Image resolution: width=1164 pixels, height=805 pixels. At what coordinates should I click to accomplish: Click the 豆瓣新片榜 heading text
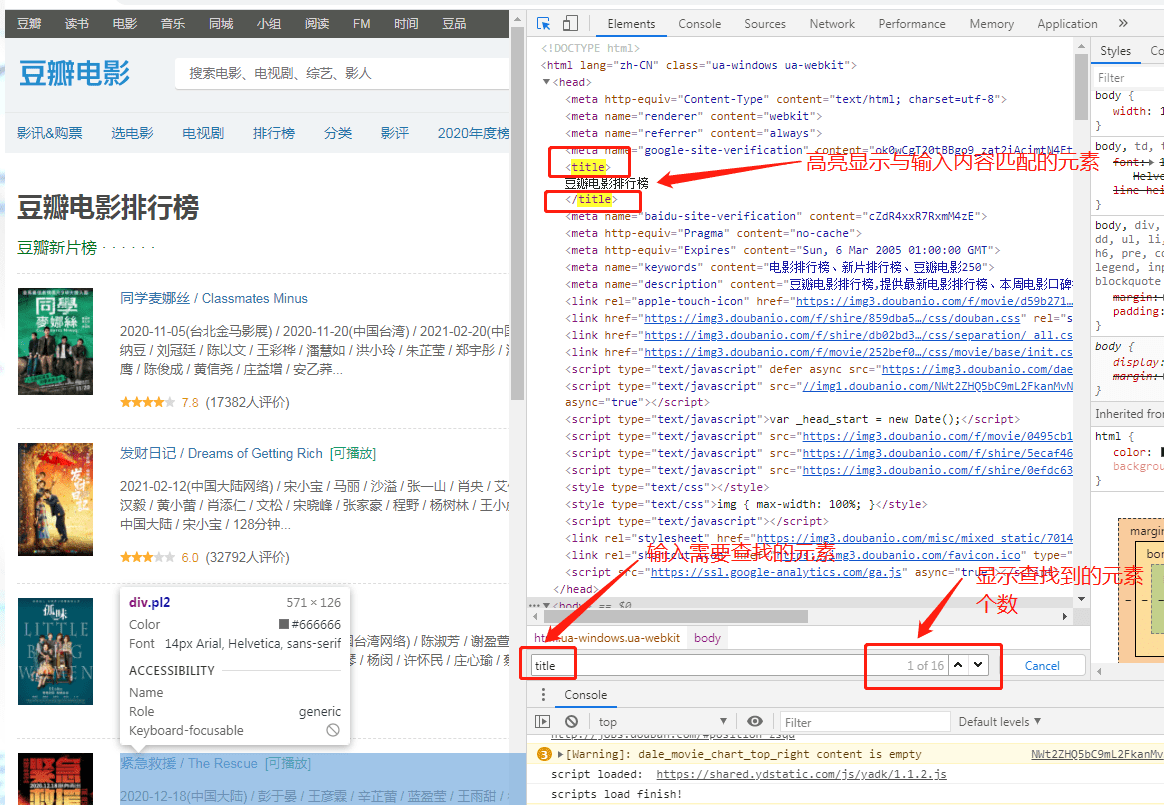tap(57, 247)
